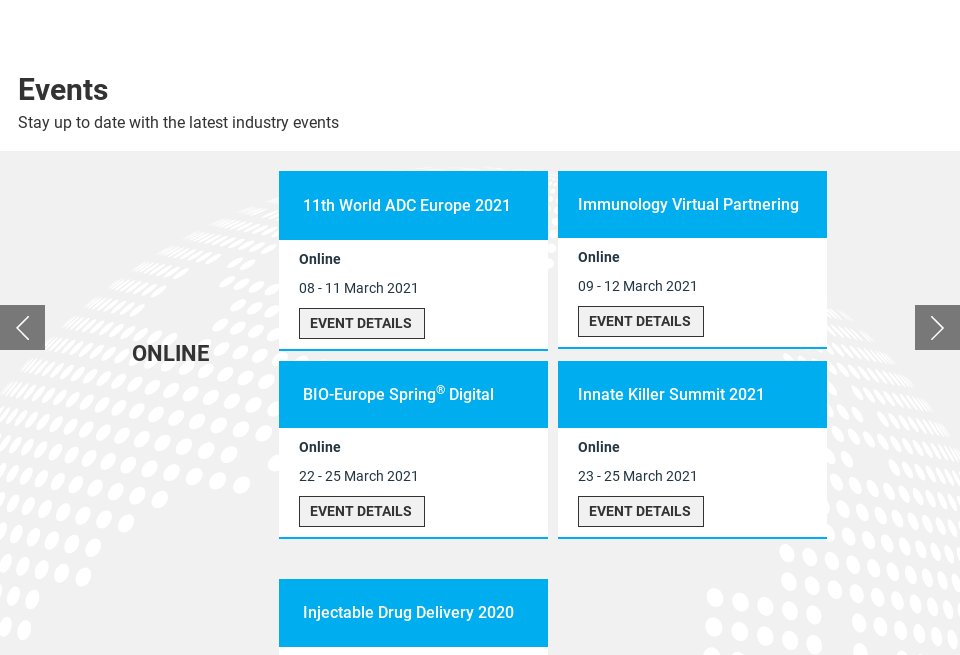The image size is (960, 655).
Task: Open the Injectable Drug Delivery 2020 card
Action: [408, 613]
